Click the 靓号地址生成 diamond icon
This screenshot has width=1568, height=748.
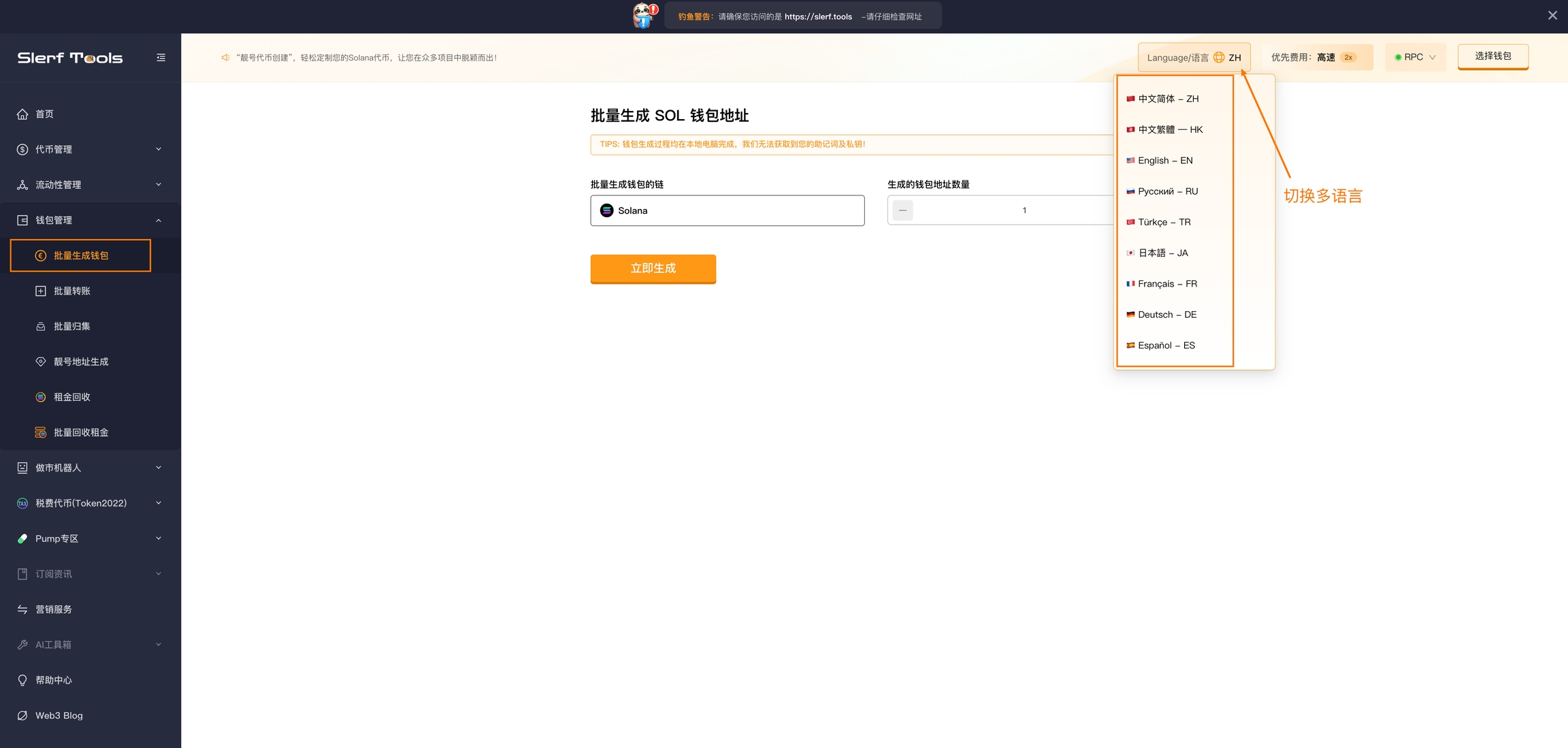click(41, 362)
